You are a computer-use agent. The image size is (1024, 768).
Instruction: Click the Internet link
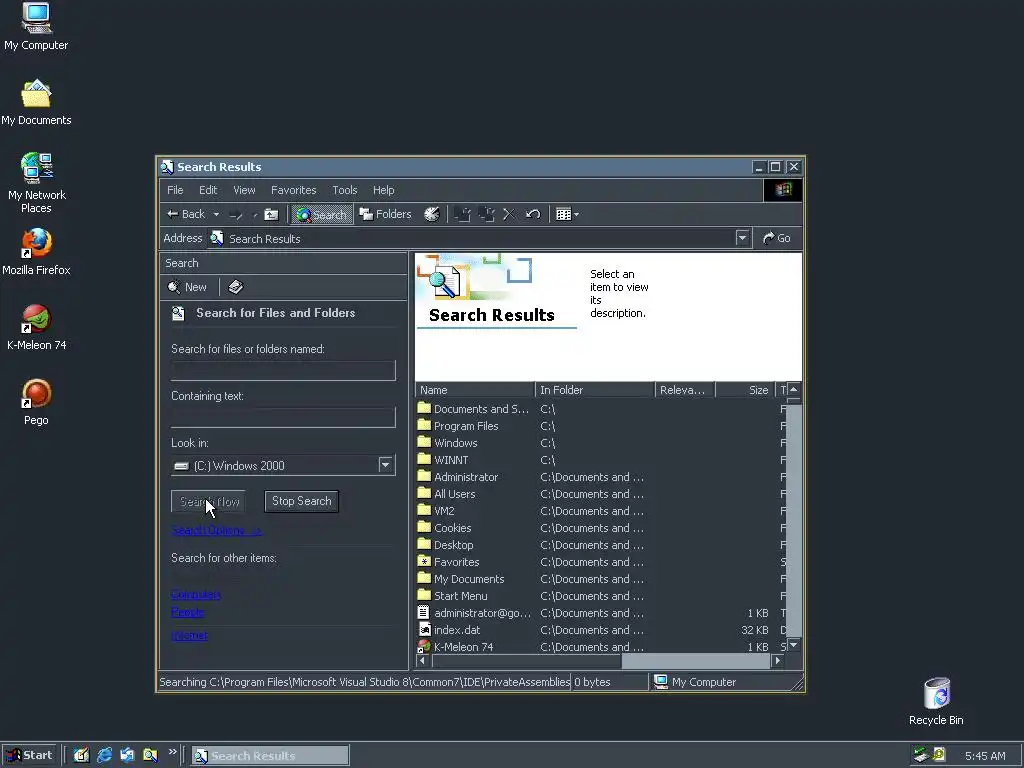click(189, 635)
